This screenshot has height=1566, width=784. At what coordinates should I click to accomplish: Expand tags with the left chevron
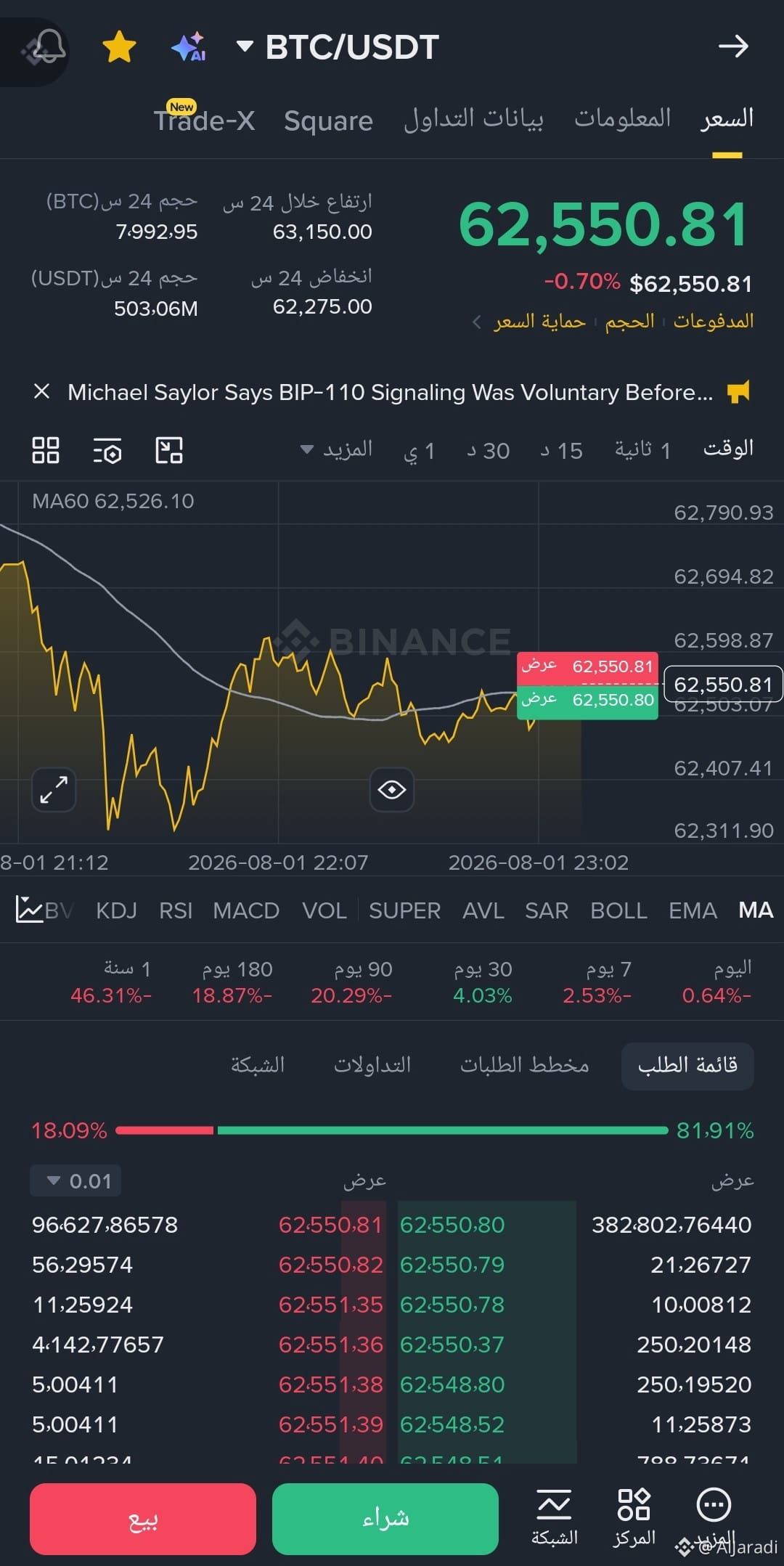(476, 322)
